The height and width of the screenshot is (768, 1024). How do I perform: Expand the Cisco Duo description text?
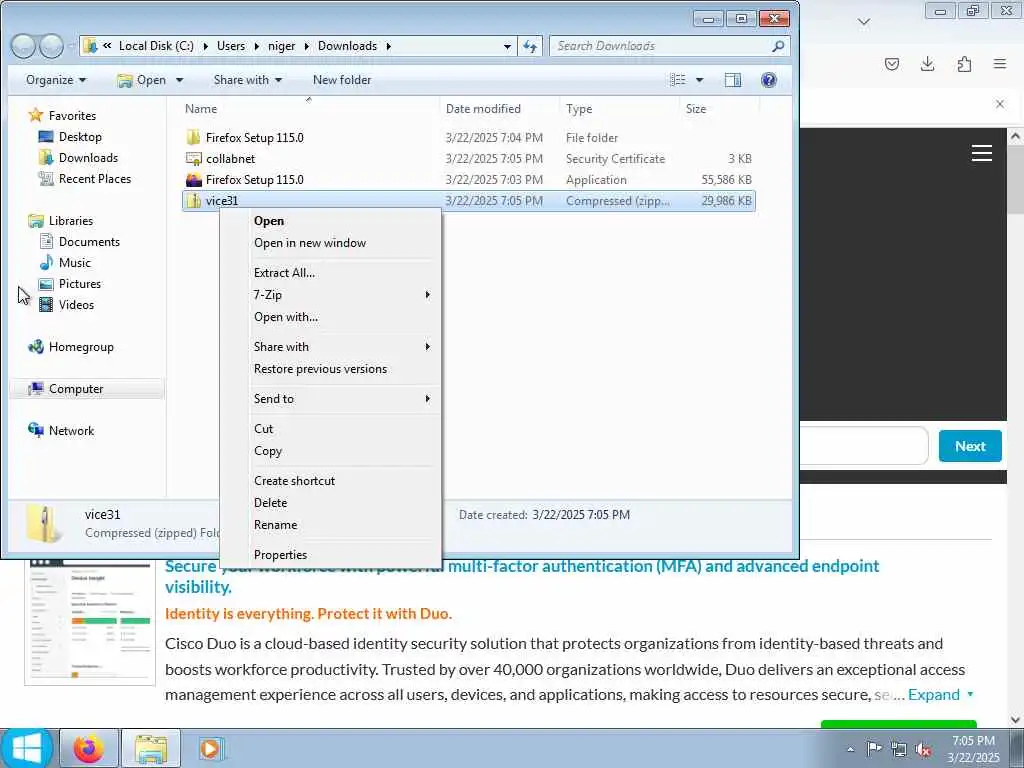click(941, 694)
